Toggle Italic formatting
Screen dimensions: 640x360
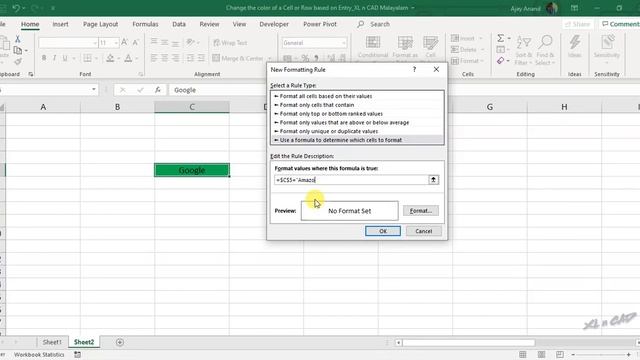(54, 58)
